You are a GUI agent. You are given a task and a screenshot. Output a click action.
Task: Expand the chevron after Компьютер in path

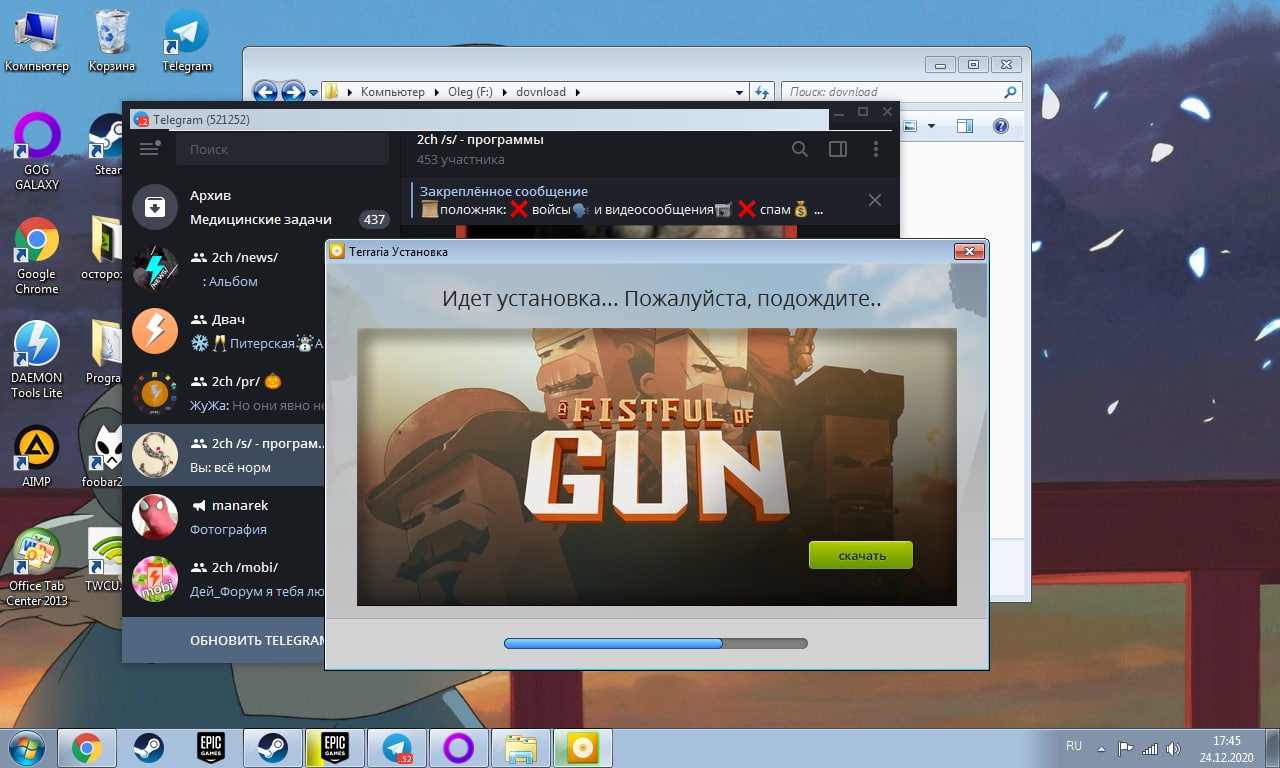(x=436, y=92)
